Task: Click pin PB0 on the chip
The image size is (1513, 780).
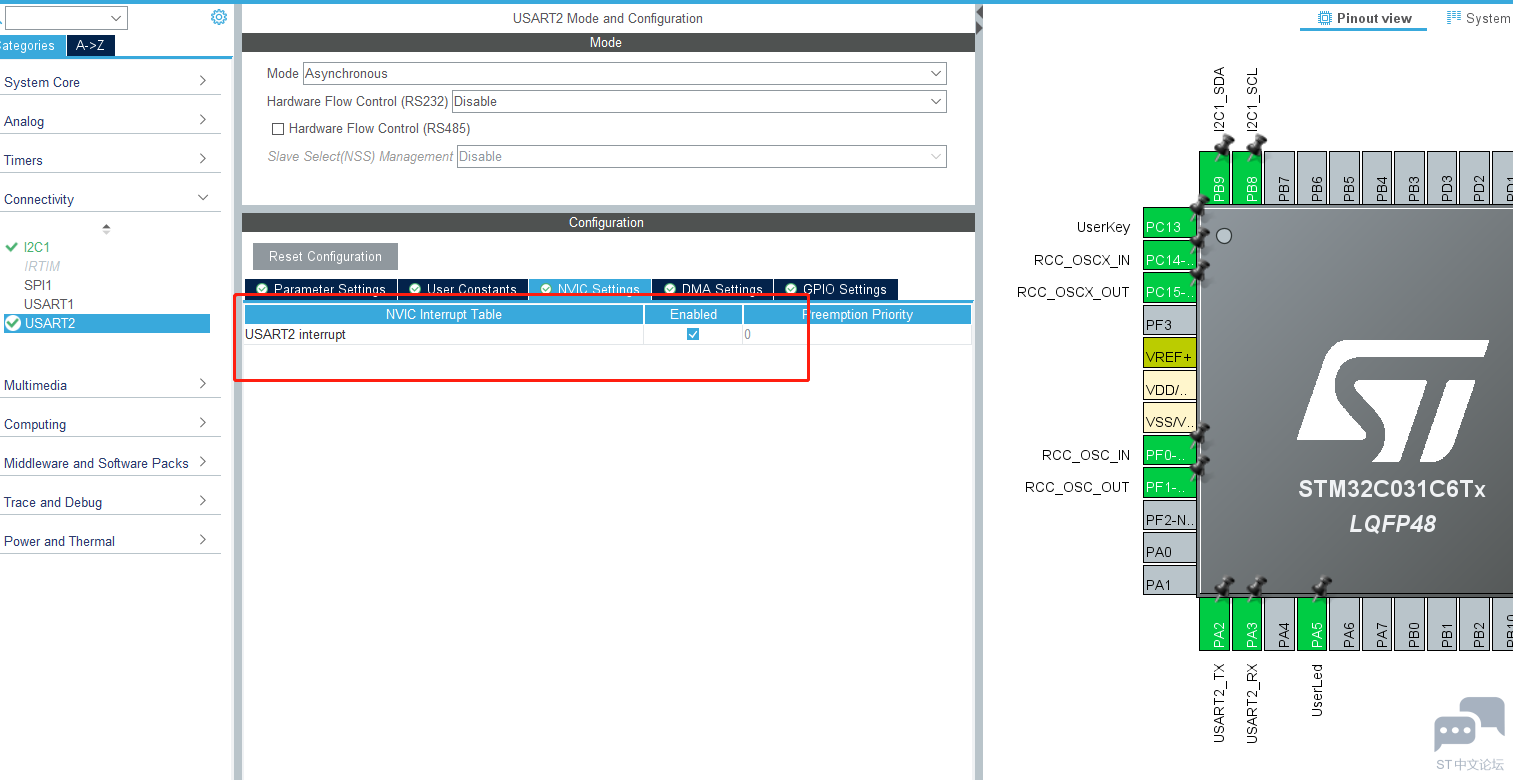Action: tap(1410, 625)
